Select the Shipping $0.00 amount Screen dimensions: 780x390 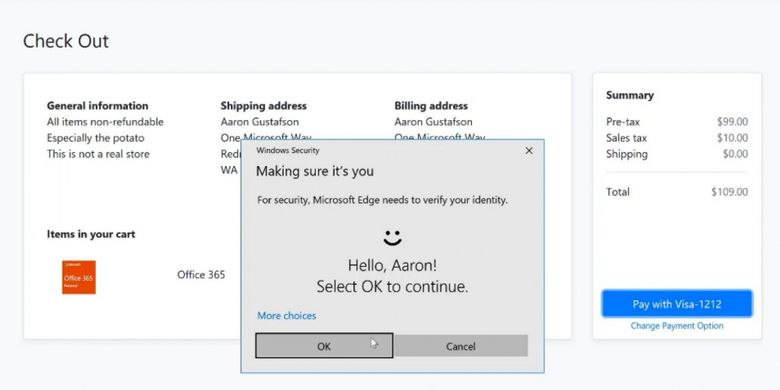[735, 154]
